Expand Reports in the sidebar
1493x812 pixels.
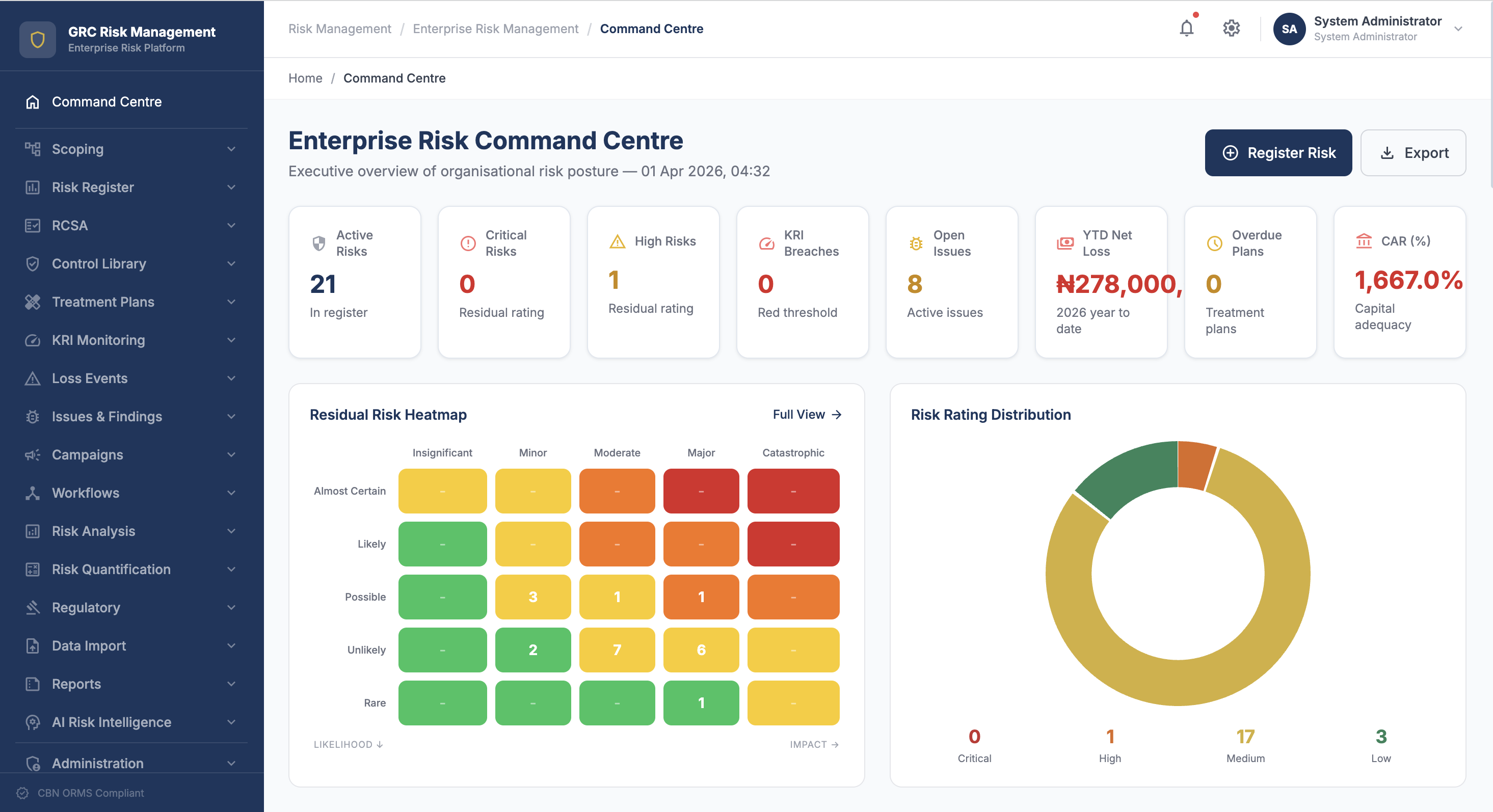(x=232, y=684)
